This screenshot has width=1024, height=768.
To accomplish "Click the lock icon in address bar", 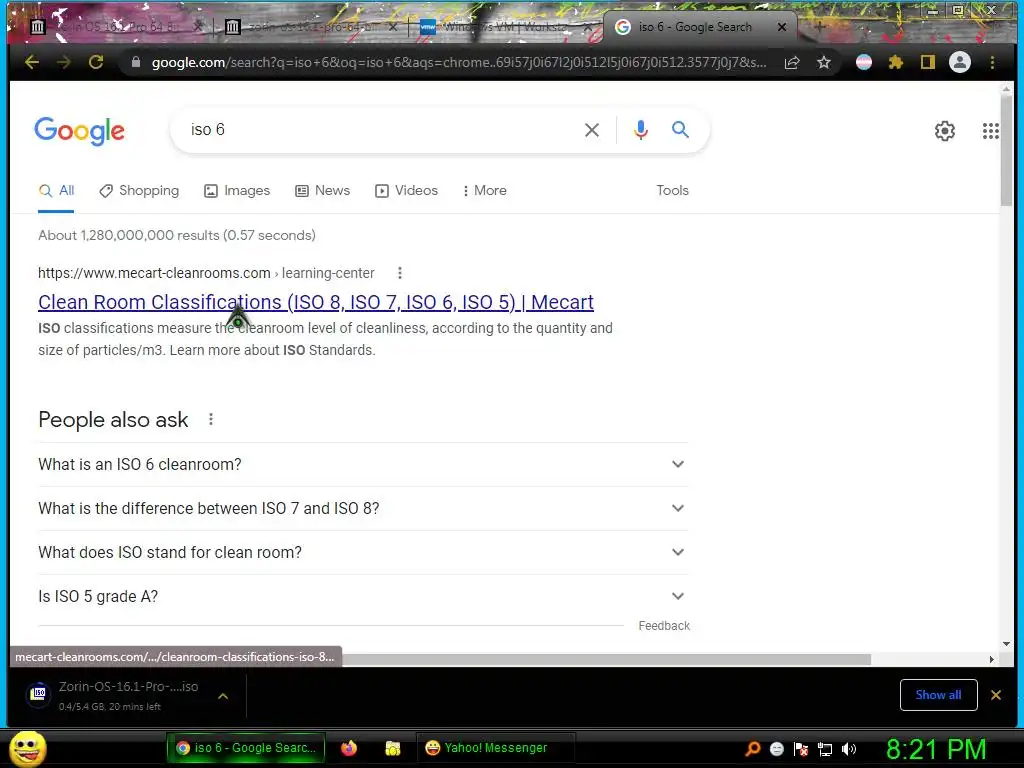I will click(136, 62).
